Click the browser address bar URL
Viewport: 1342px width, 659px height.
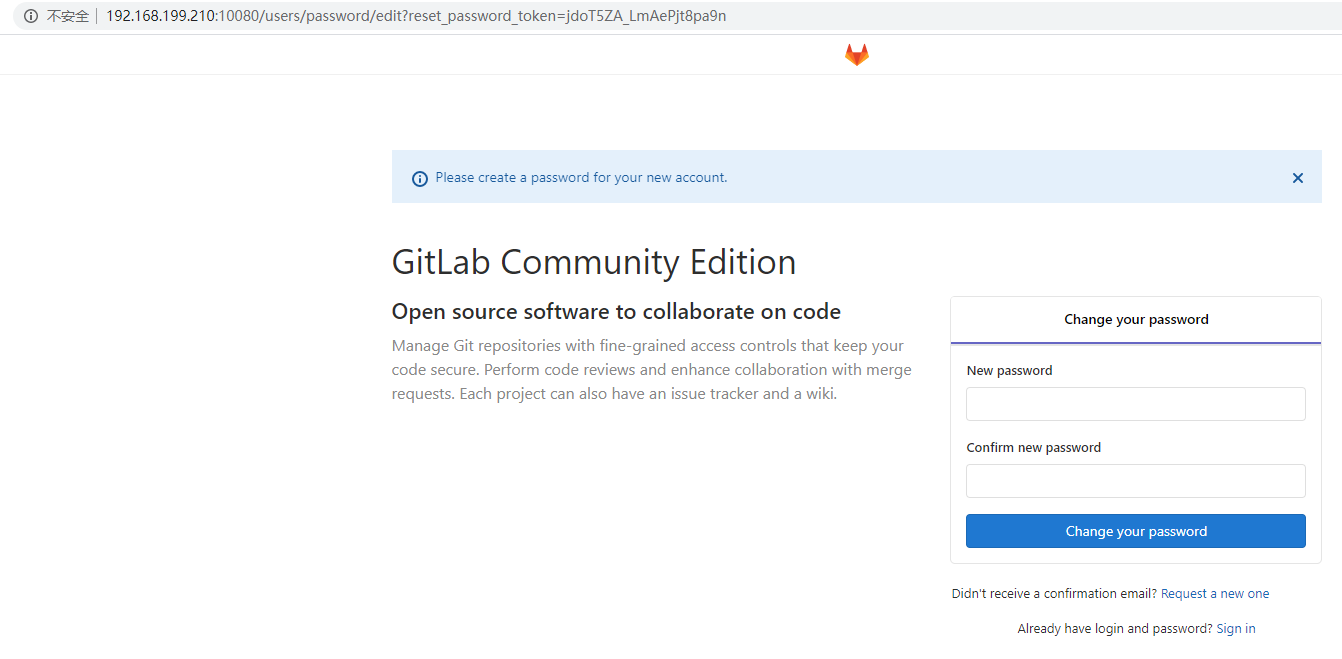pos(416,16)
